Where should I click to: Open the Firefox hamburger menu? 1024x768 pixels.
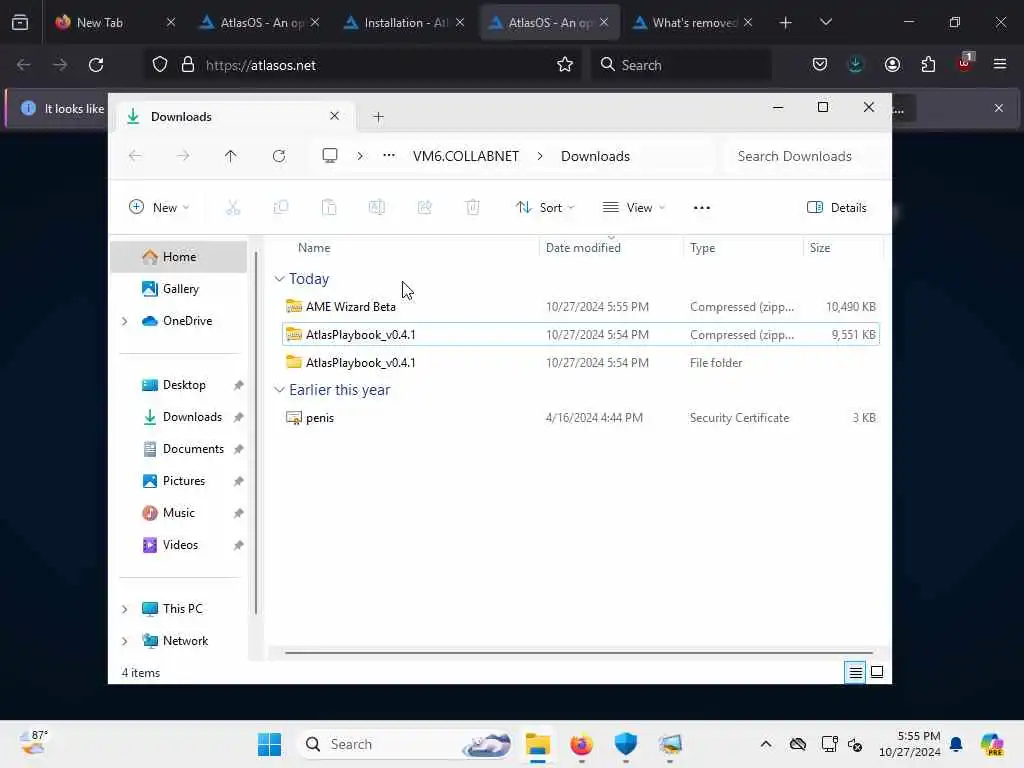(1000, 65)
